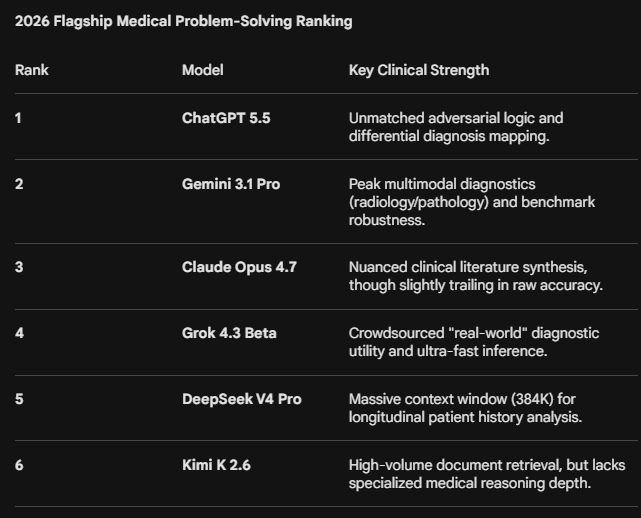
Task: Select the Model column header
Action: (x=202, y=70)
